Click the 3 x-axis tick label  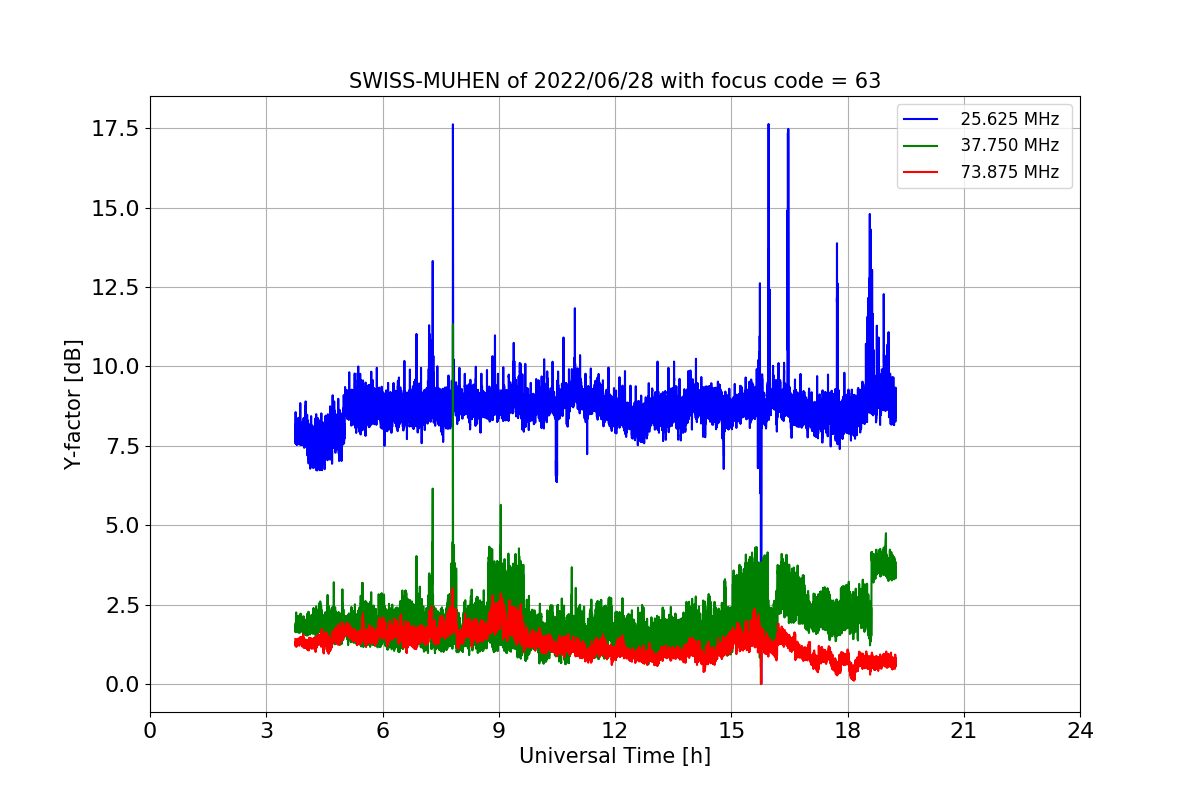(266, 731)
